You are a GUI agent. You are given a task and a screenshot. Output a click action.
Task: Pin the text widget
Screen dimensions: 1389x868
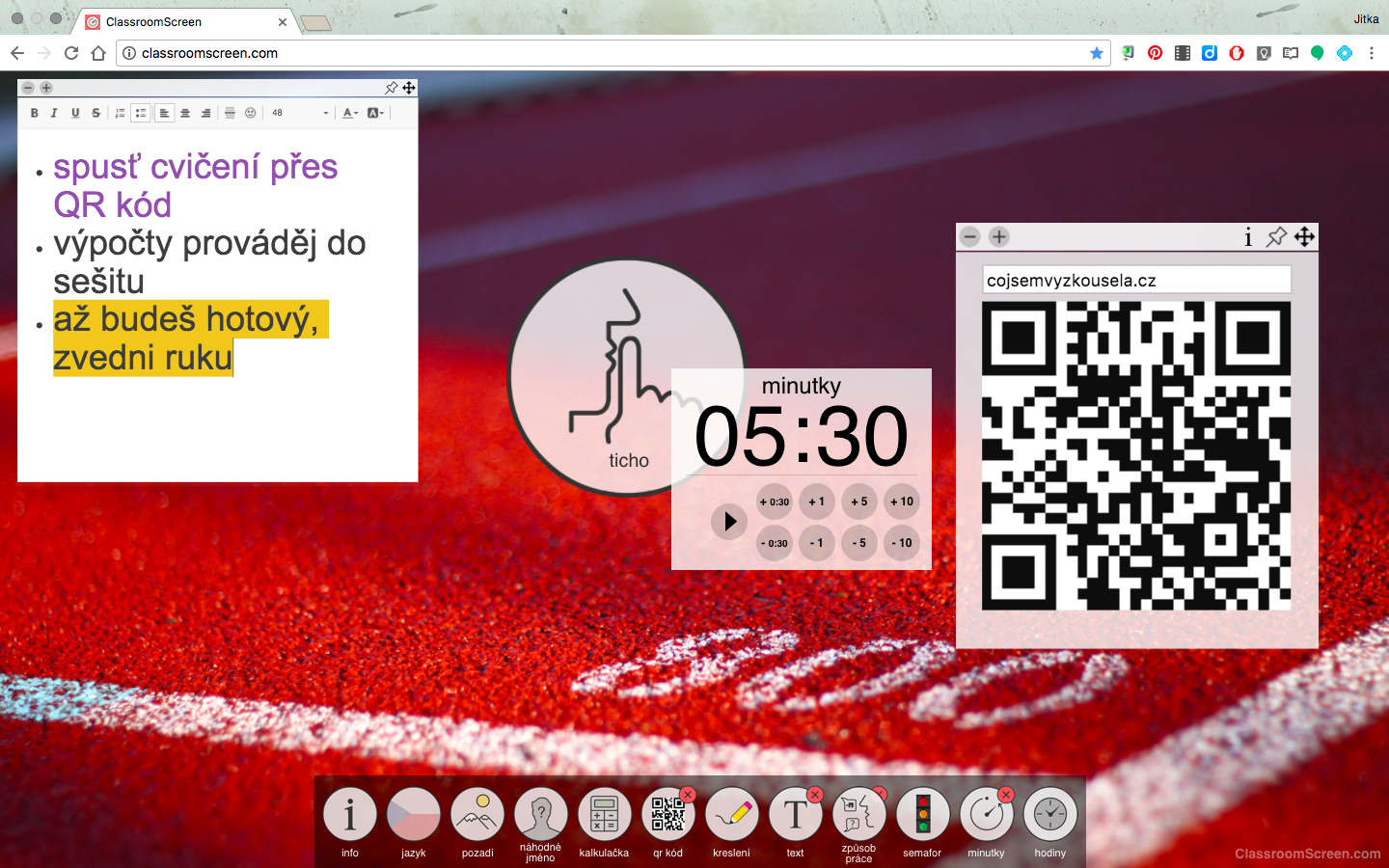(x=391, y=88)
